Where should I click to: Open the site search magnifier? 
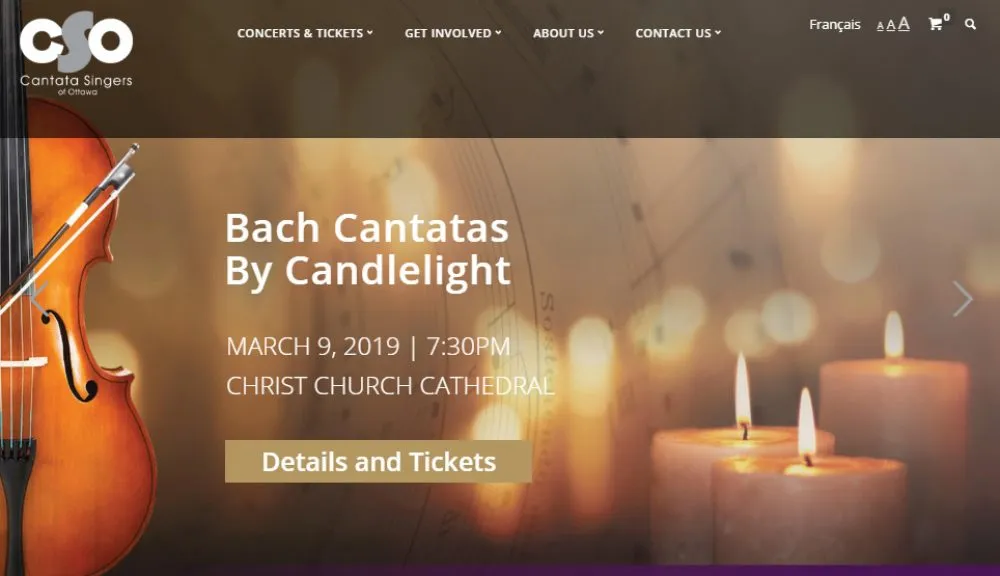pos(970,24)
